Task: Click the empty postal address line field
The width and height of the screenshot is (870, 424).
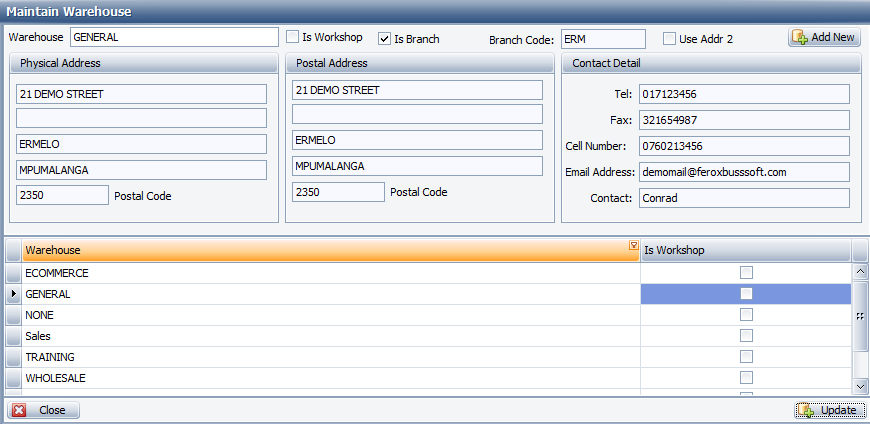Action: pyautogui.click(x=417, y=114)
